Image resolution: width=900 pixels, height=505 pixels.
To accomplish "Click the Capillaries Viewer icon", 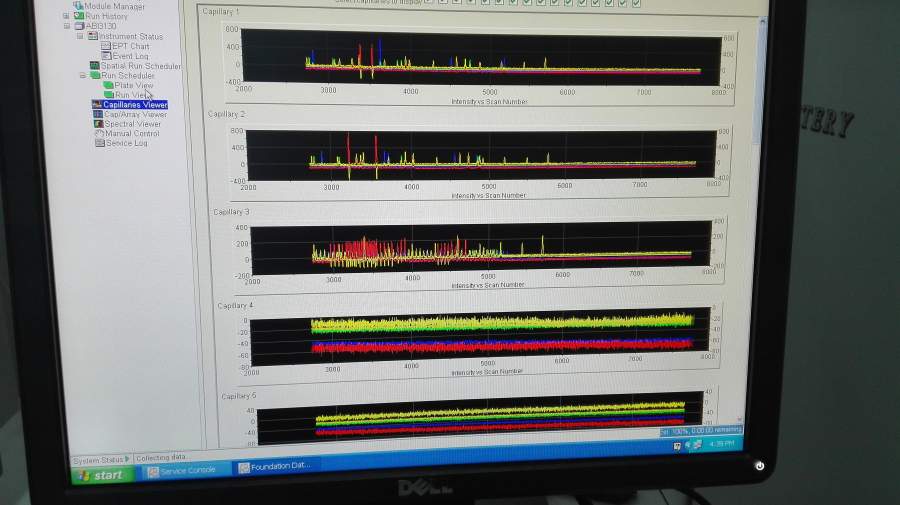I will 97,104.
